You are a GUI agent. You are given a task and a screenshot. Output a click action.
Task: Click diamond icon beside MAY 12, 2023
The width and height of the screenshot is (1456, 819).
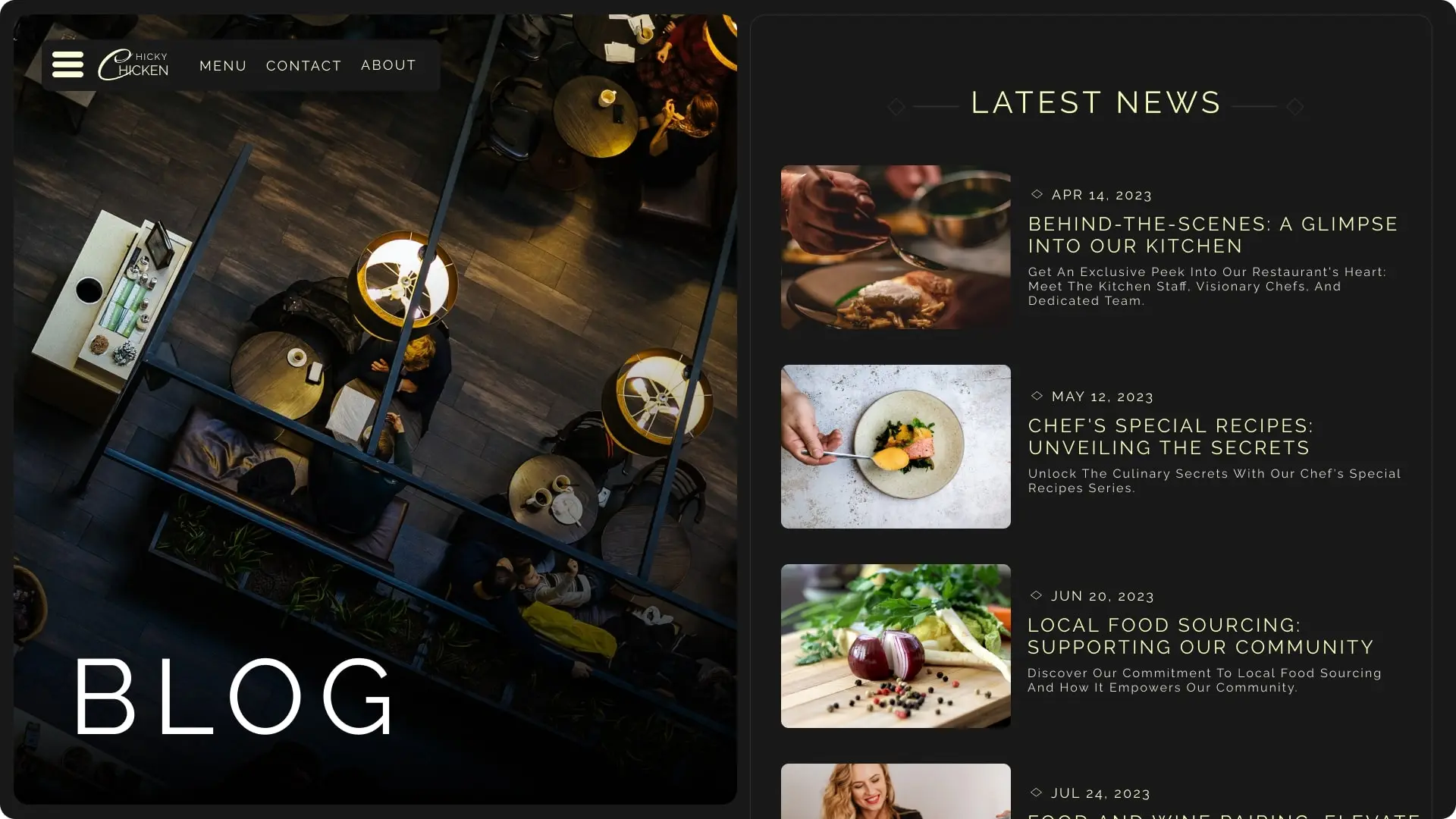coord(1037,396)
